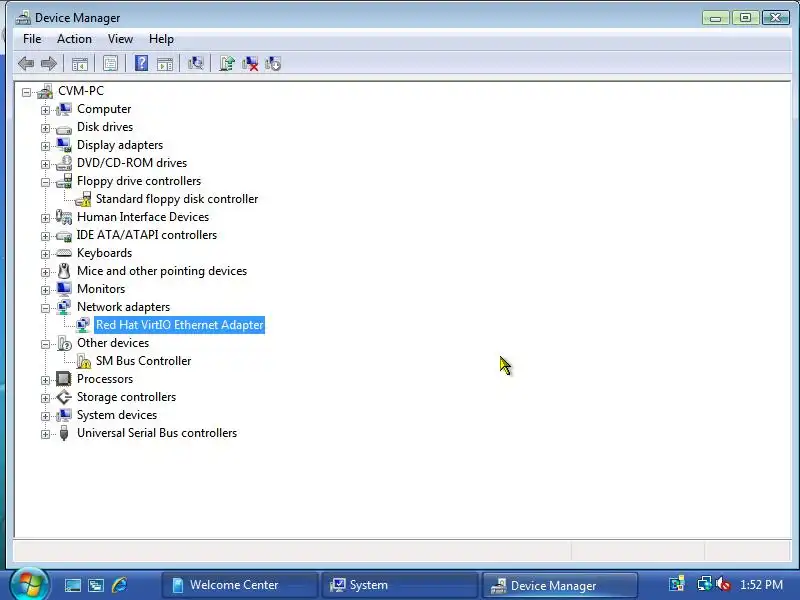Click the mouse icon beside Mice devices
Image resolution: width=800 pixels, height=600 pixels.
click(x=64, y=270)
